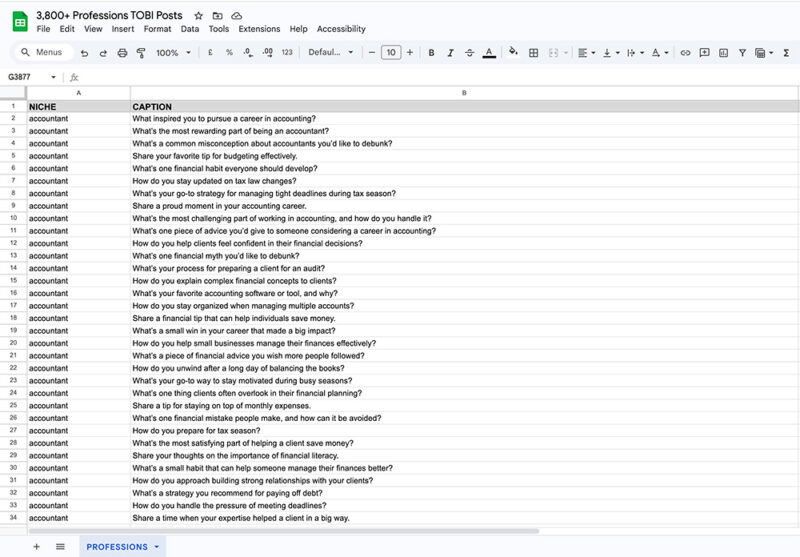The height and width of the screenshot is (557, 800).
Task: Open the Borders tool
Action: tap(534, 53)
